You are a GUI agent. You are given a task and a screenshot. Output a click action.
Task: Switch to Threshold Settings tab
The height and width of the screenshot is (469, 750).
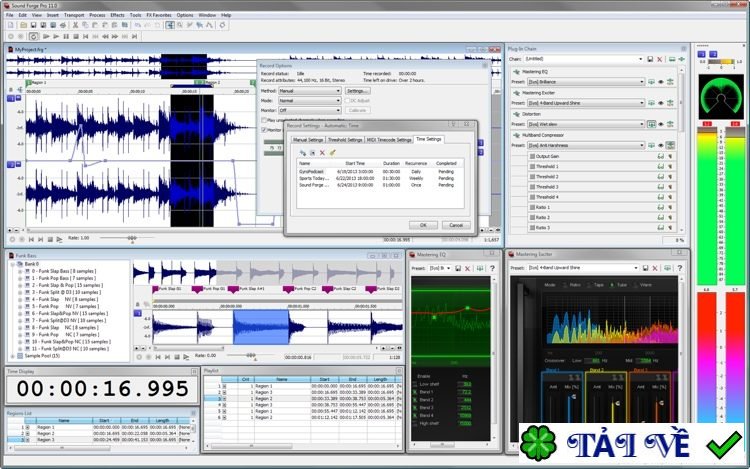[x=346, y=140]
